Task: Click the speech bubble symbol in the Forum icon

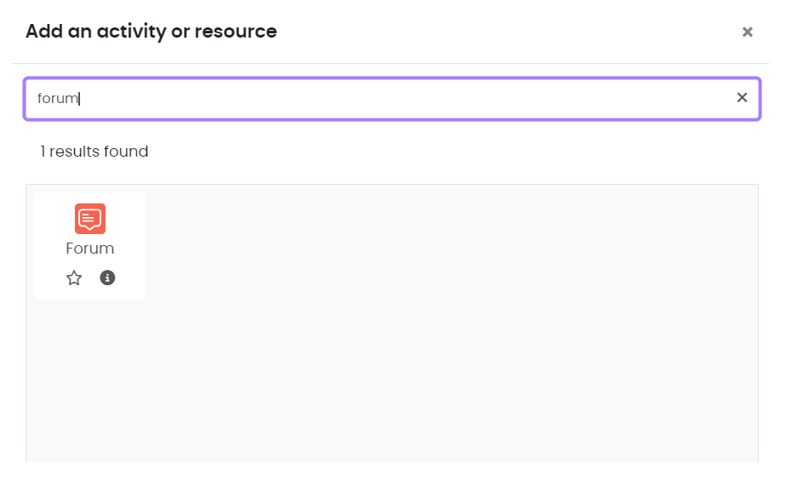Action: click(x=90, y=219)
